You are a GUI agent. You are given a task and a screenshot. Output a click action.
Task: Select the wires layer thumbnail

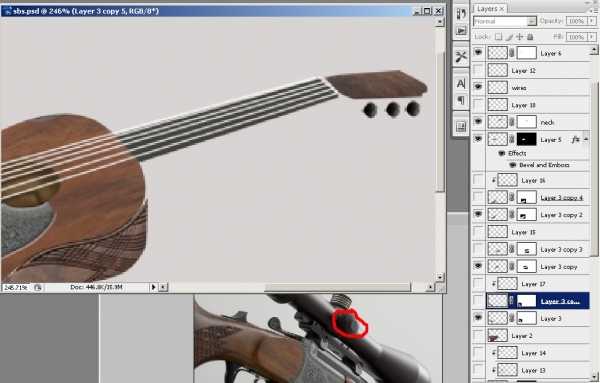[497, 88]
